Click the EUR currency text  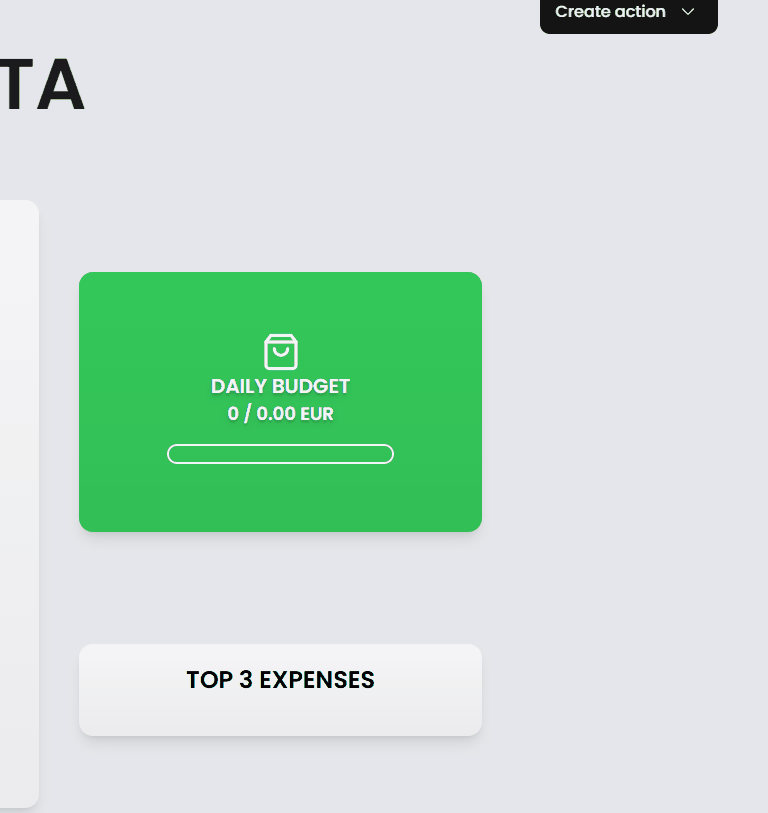coord(317,414)
